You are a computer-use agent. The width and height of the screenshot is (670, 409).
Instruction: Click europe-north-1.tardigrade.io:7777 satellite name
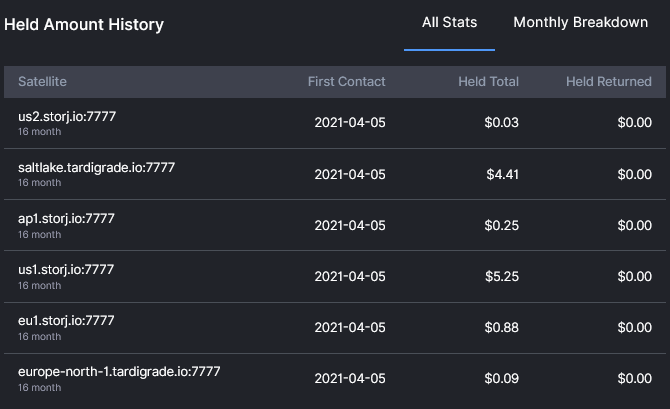click(x=119, y=371)
